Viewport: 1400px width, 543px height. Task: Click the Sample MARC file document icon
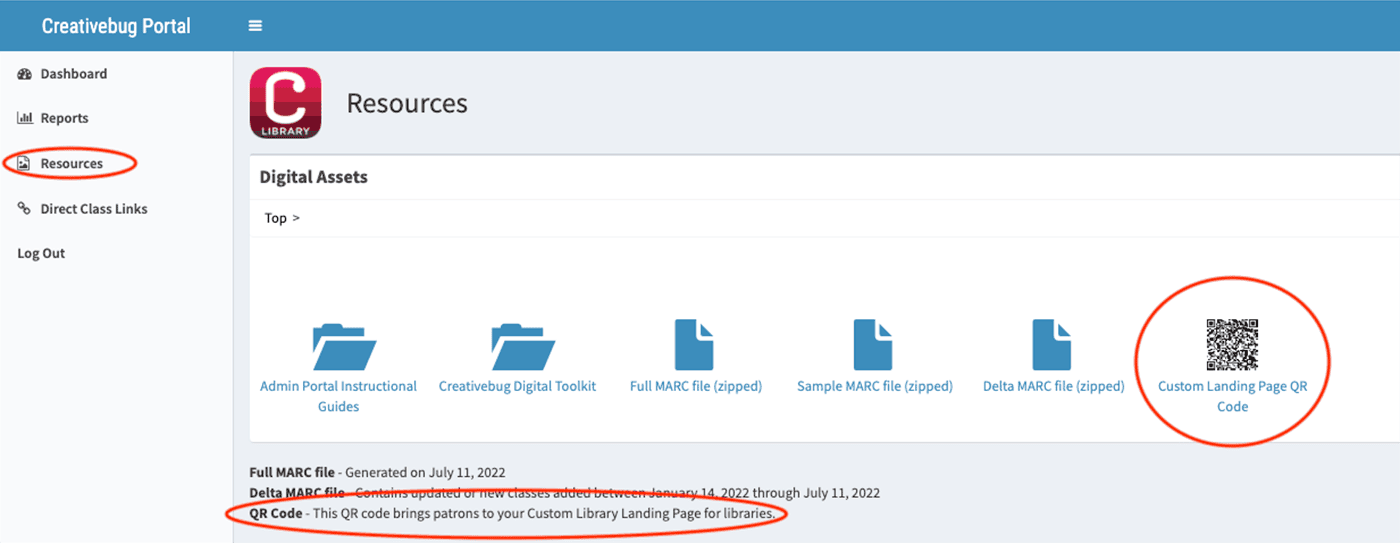coord(873,345)
